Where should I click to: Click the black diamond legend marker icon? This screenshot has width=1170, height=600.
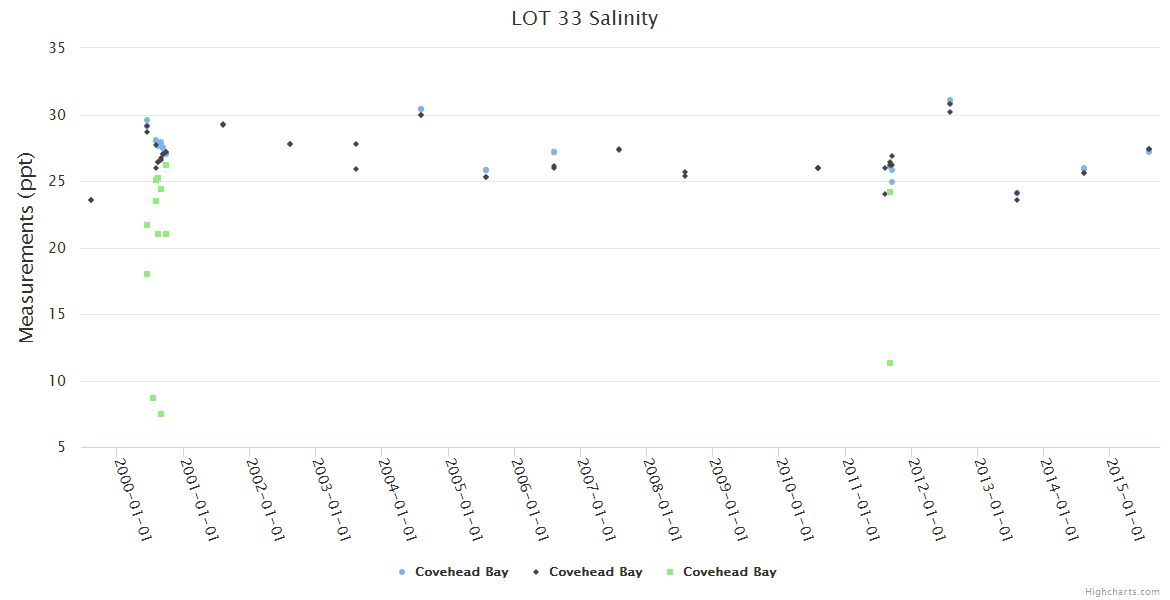tap(537, 572)
